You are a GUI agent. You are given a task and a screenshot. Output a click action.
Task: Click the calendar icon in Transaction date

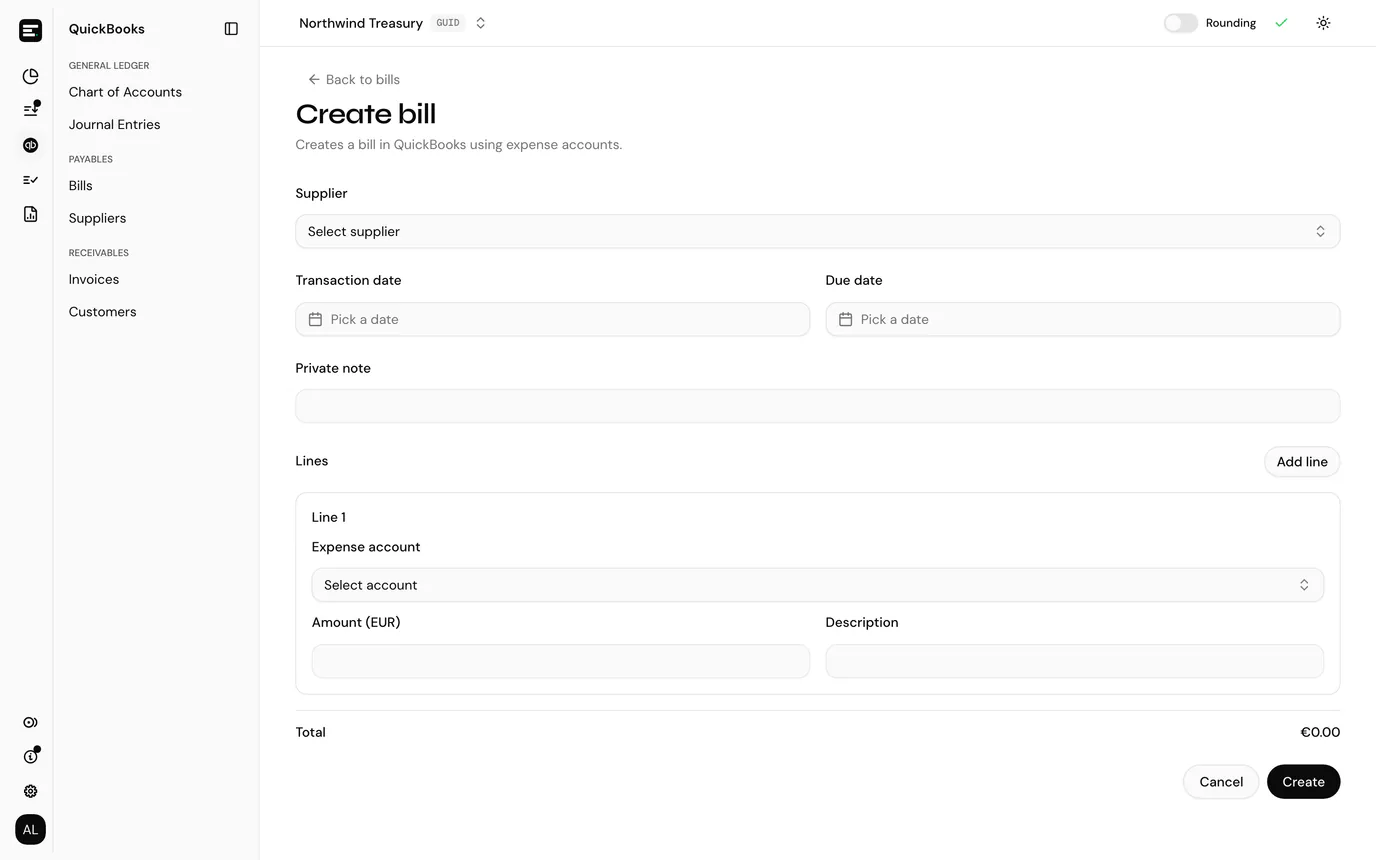coord(315,319)
